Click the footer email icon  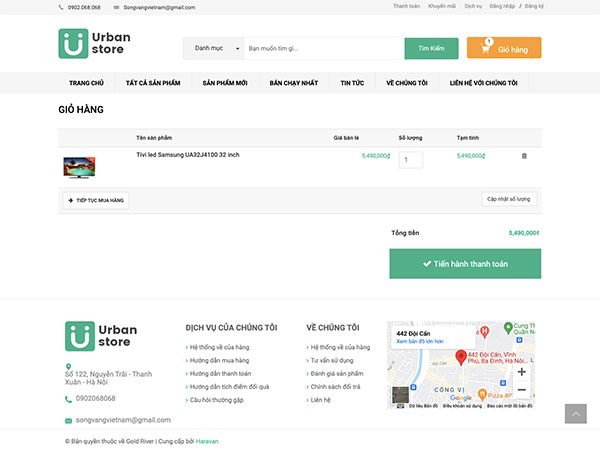click(x=68, y=421)
